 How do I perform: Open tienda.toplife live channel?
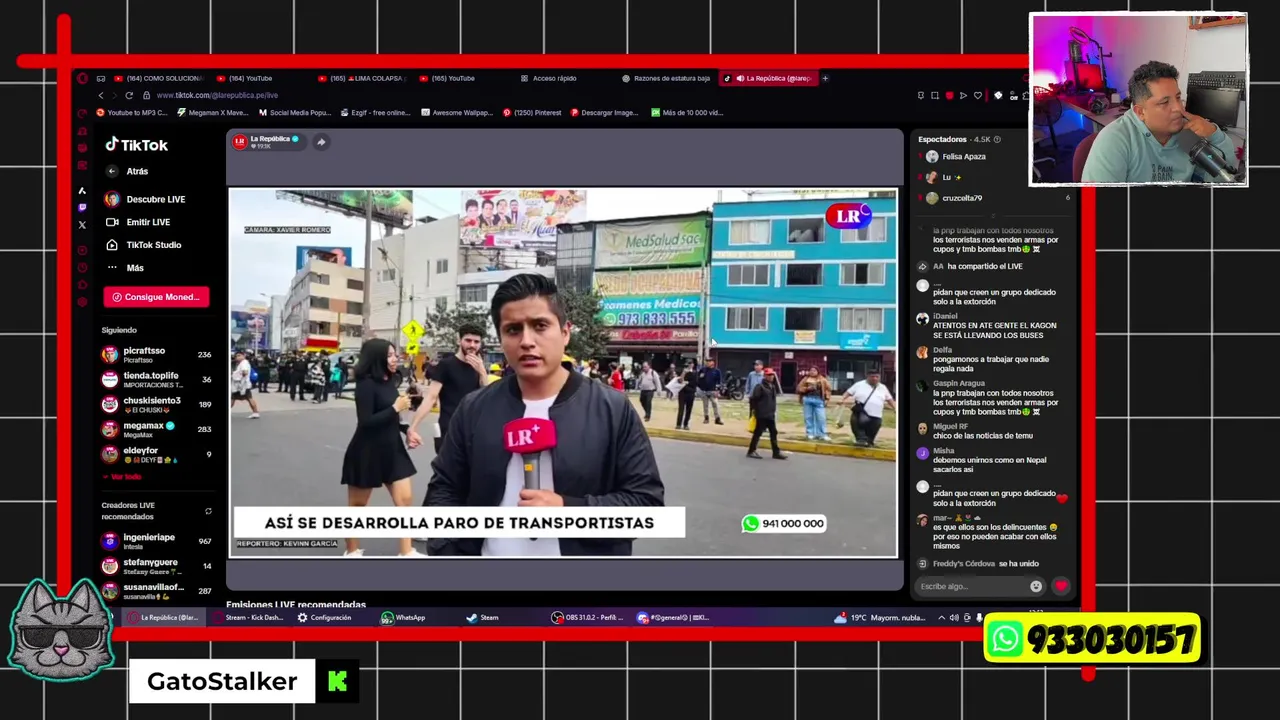(x=156, y=379)
